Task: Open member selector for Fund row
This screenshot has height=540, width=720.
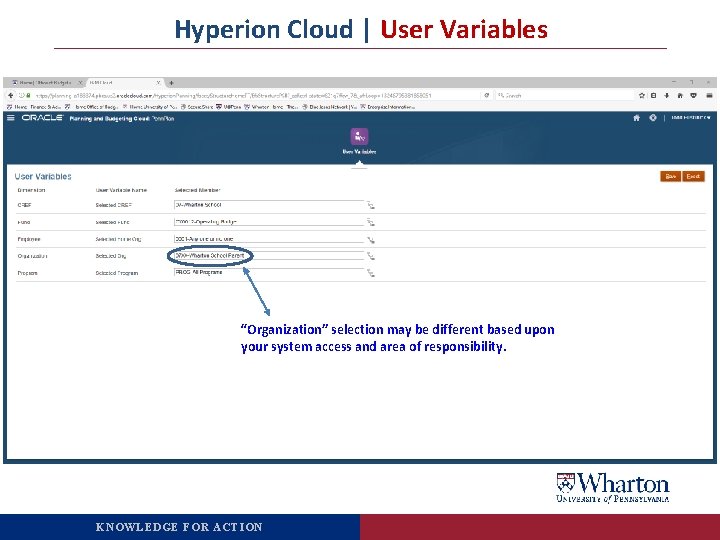Action: (x=371, y=223)
